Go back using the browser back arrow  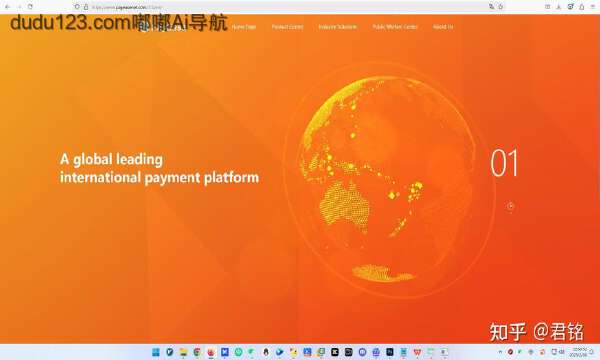coord(7,7)
